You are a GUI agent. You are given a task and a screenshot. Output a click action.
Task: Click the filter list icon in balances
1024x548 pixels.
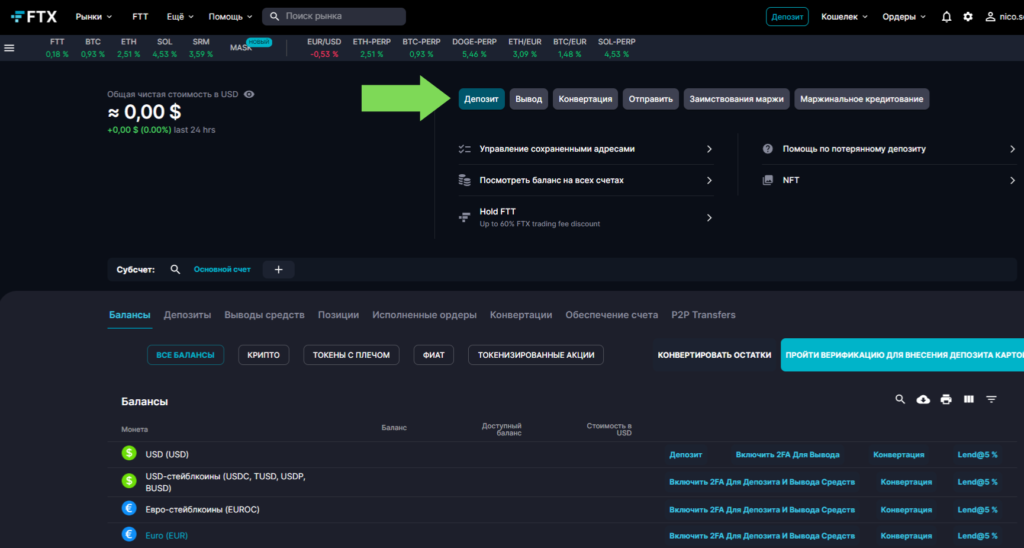(991, 399)
